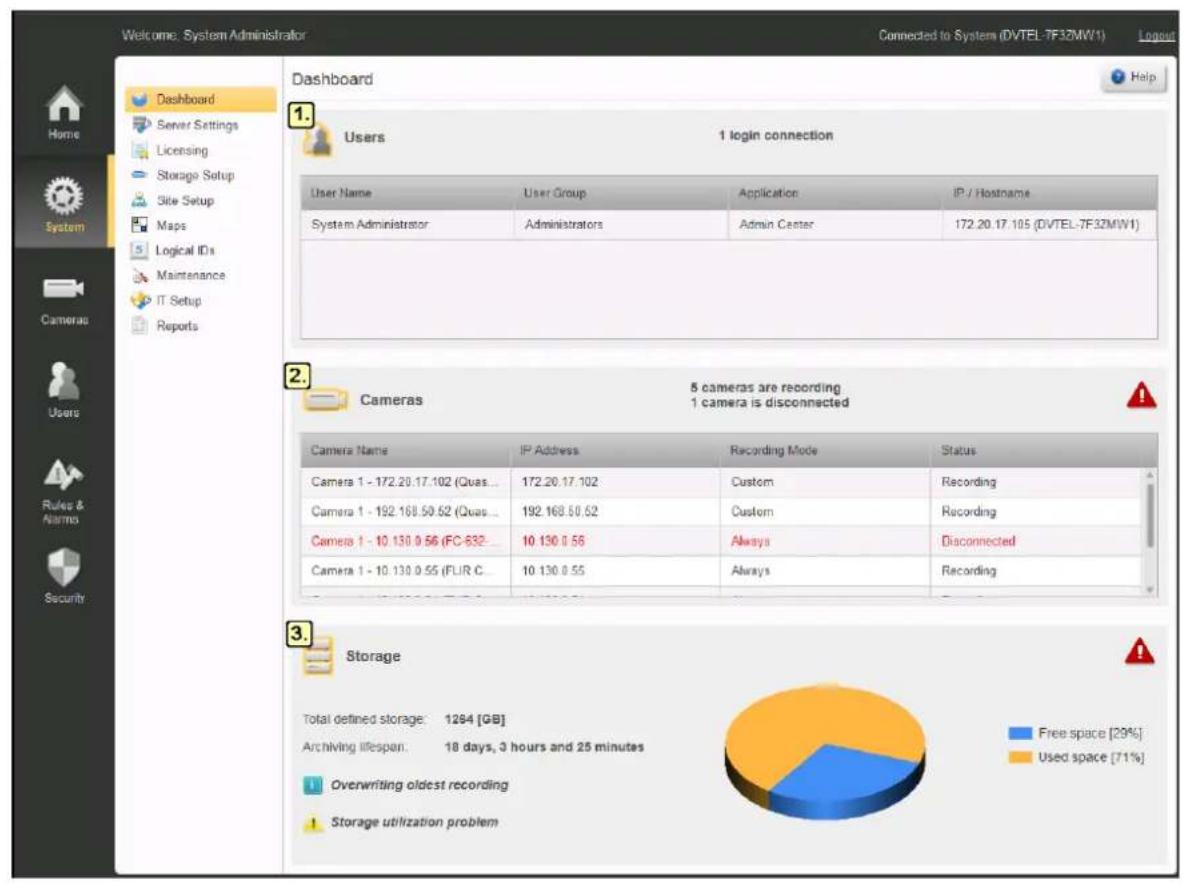Click the Storage Setup icon
The image size is (1184, 884).
pyautogui.click(x=140, y=175)
